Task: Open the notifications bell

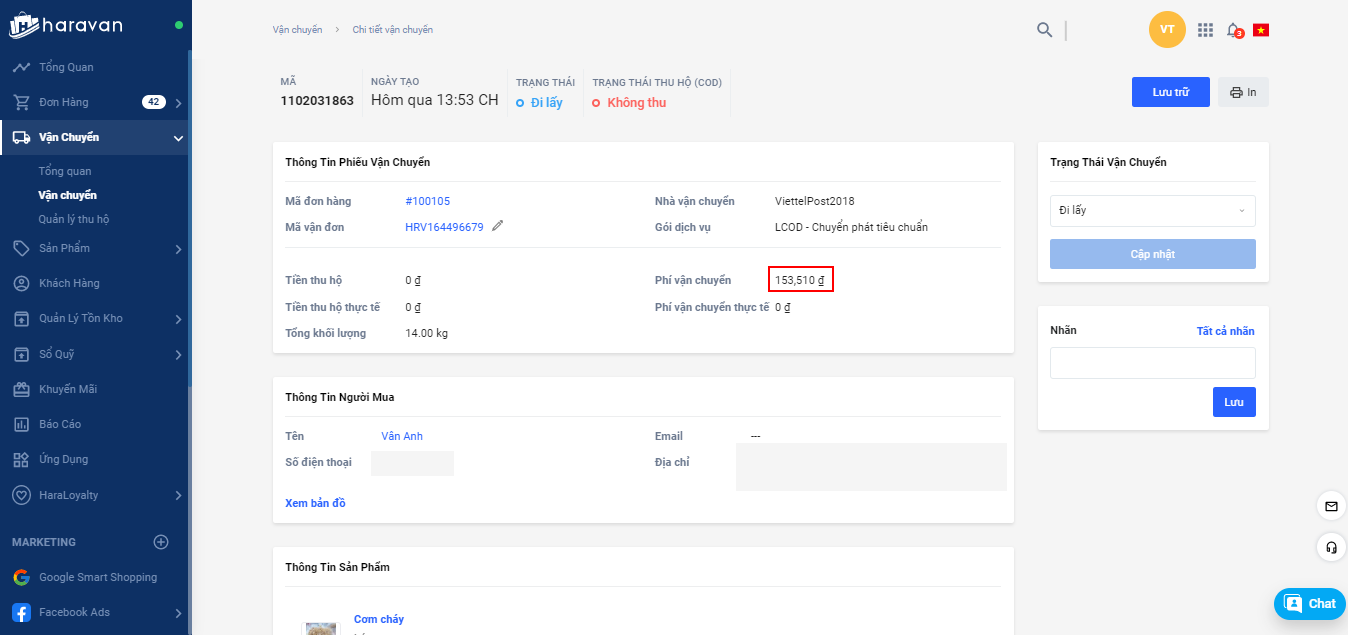Action: (1234, 30)
